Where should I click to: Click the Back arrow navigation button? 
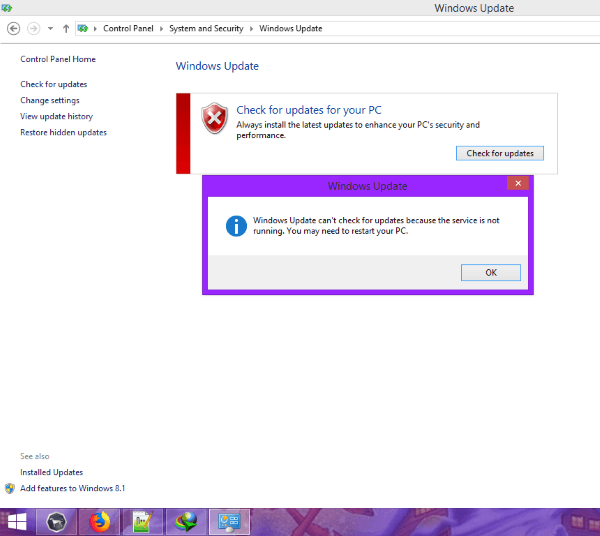point(13,28)
